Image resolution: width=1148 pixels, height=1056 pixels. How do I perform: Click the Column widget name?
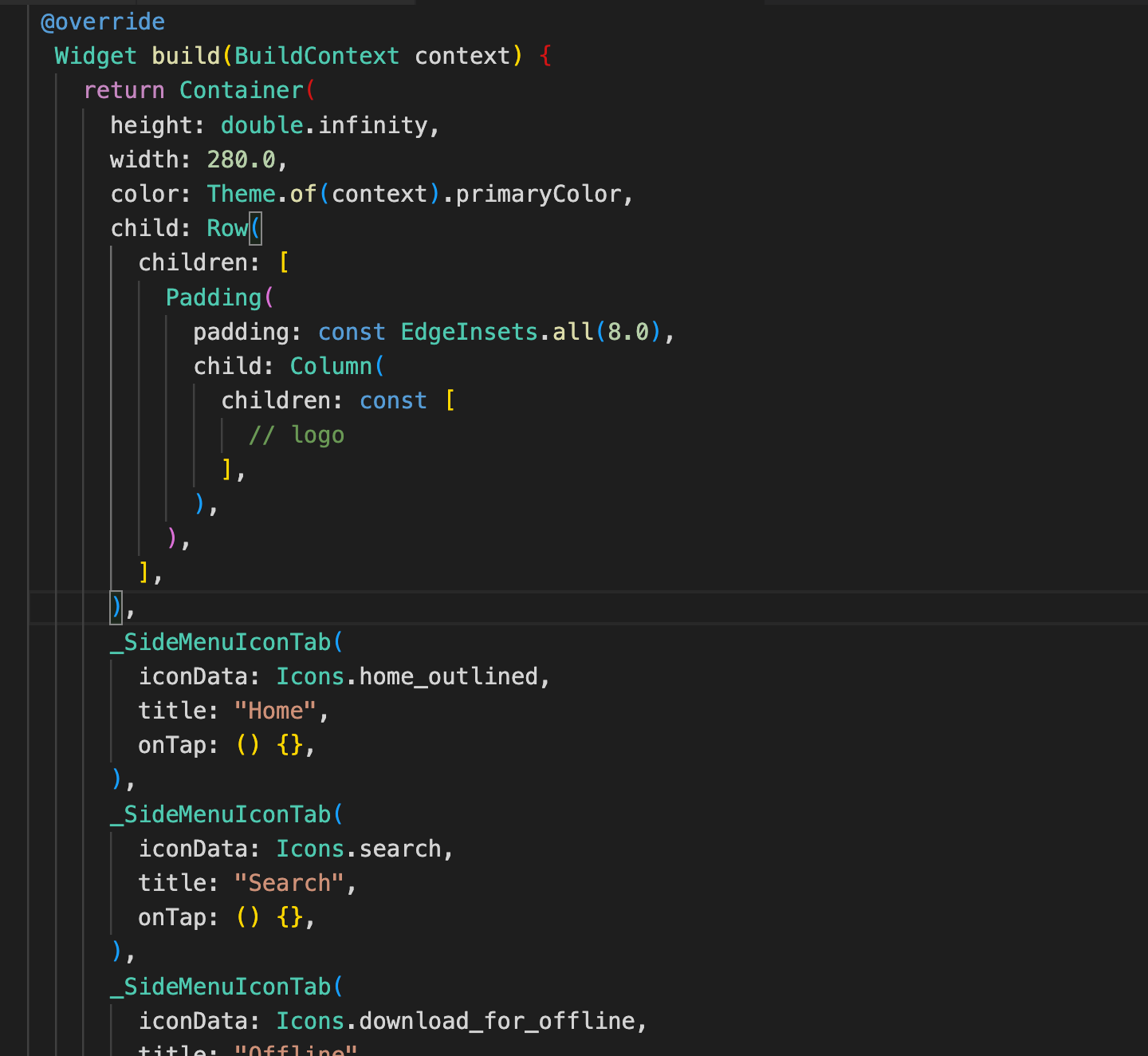pyautogui.click(x=331, y=366)
